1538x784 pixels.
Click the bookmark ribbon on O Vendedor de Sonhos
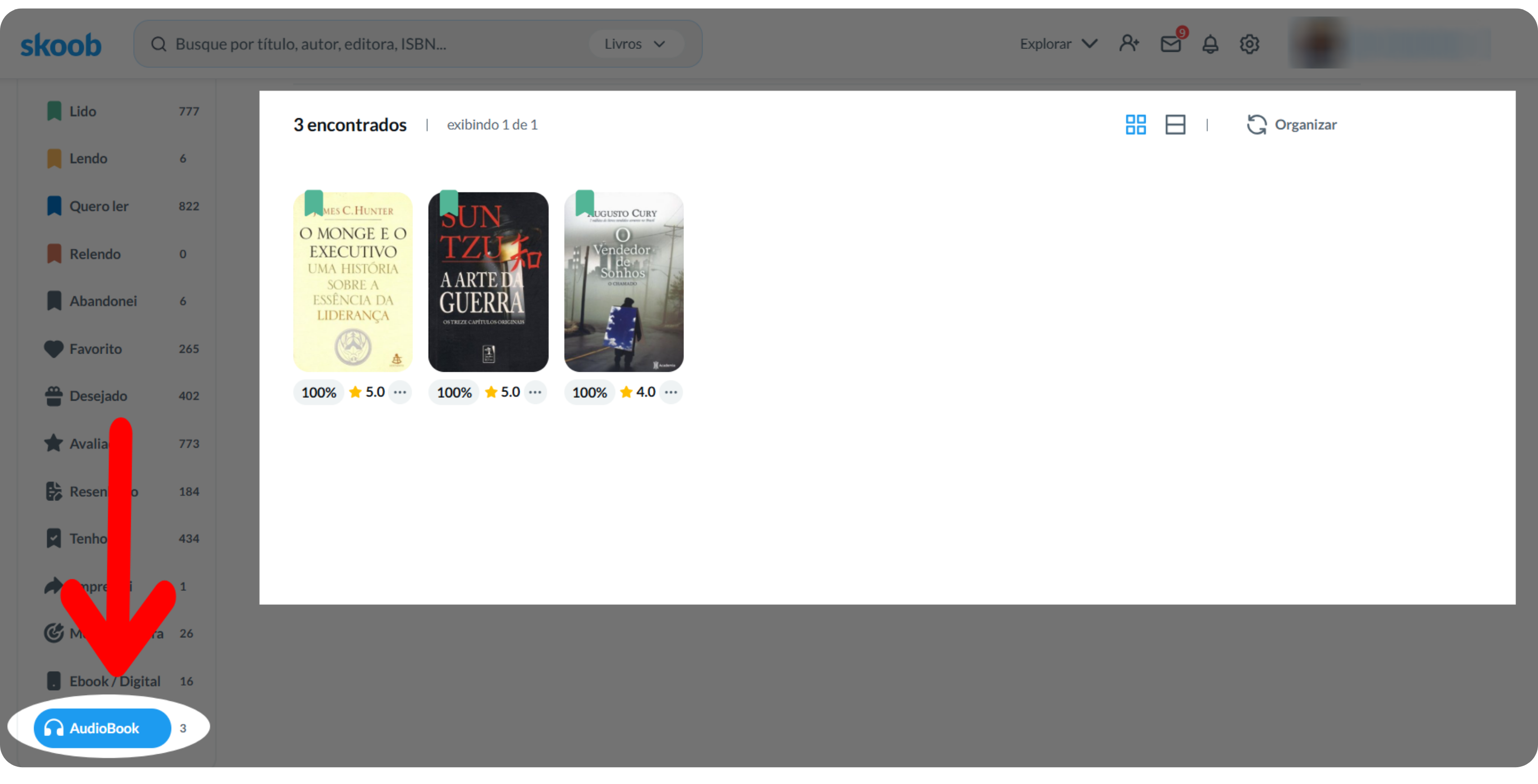(x=585, y=203)
